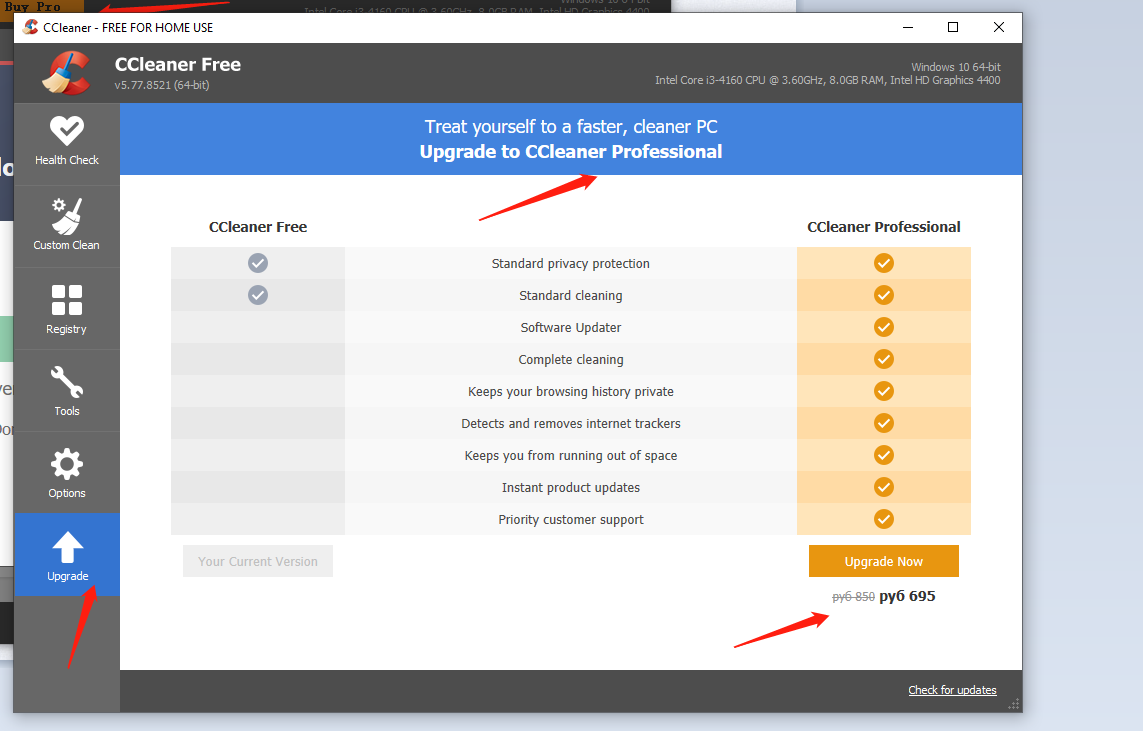Close the CCleaner window
The width and height of the screenshot is (1143, 731).
(999, 27)
